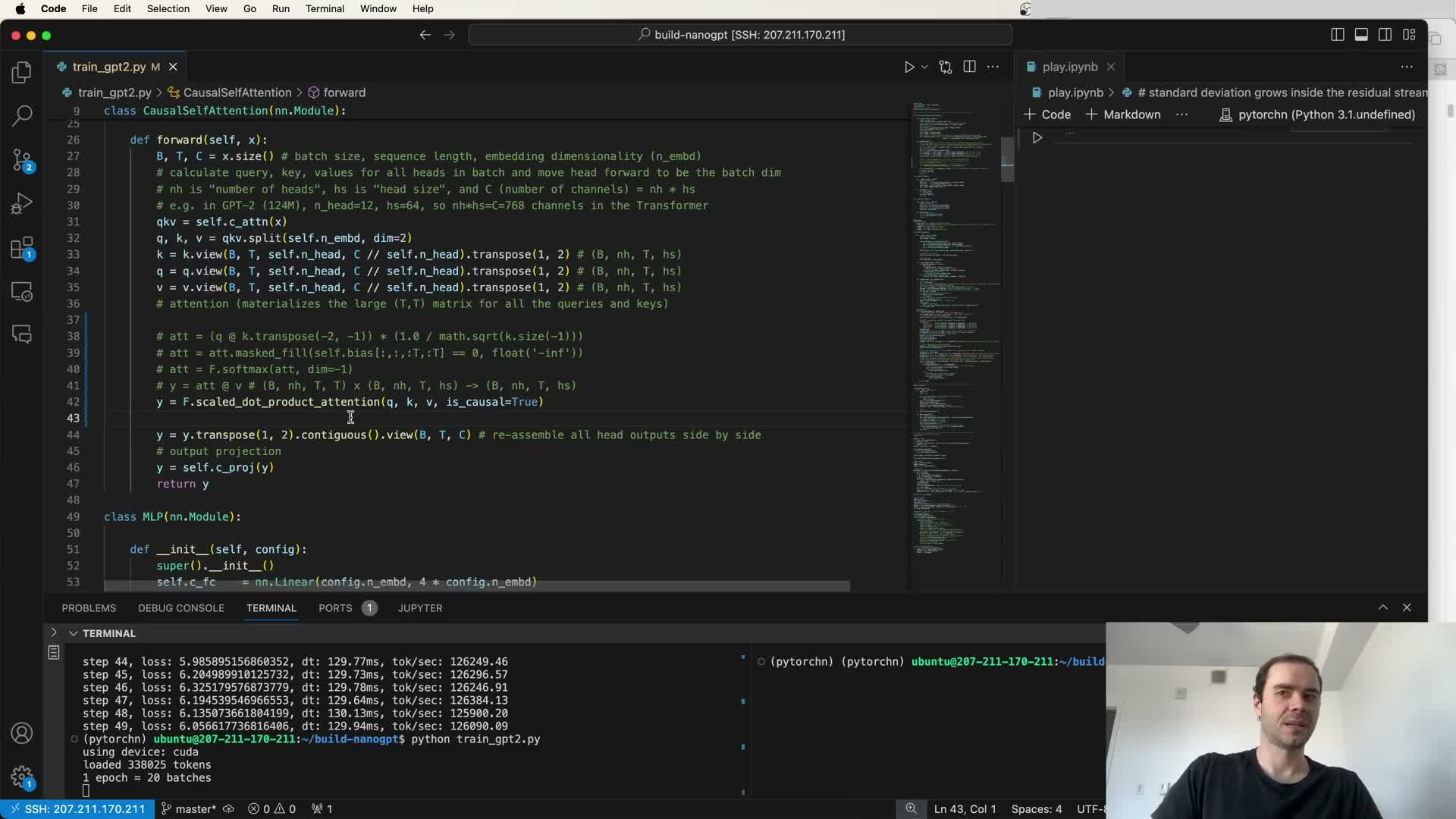
Task: Open the Run and Debug view icon
Action: (x=22, y=203)
